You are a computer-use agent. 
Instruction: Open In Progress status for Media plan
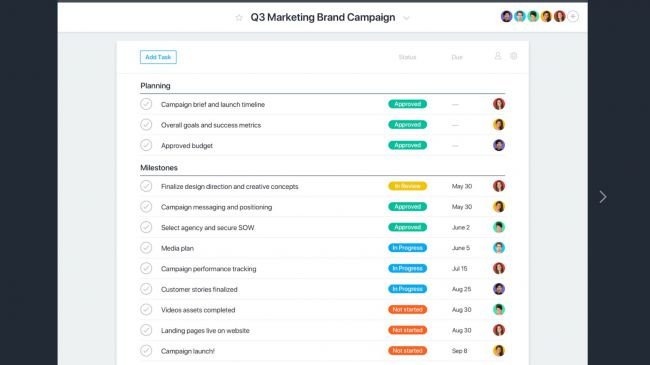tap(407, 248)
